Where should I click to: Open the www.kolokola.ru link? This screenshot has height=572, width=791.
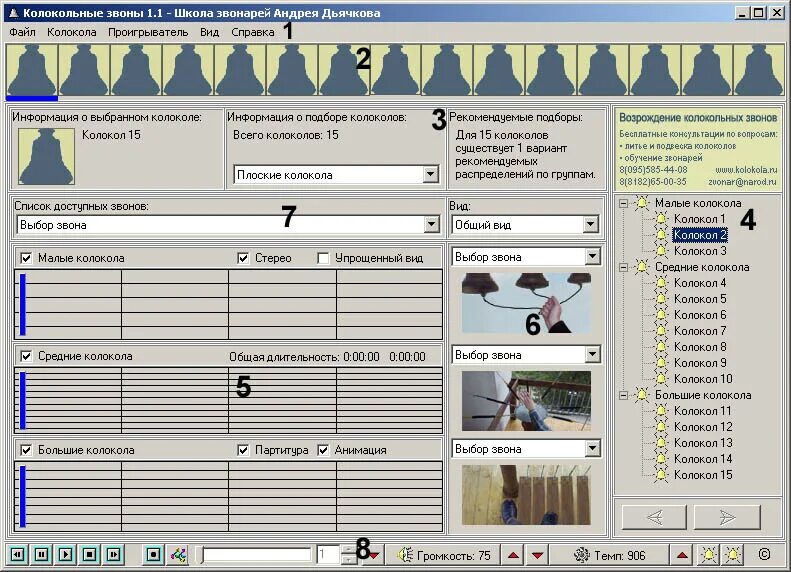click(x=746, y=170)
